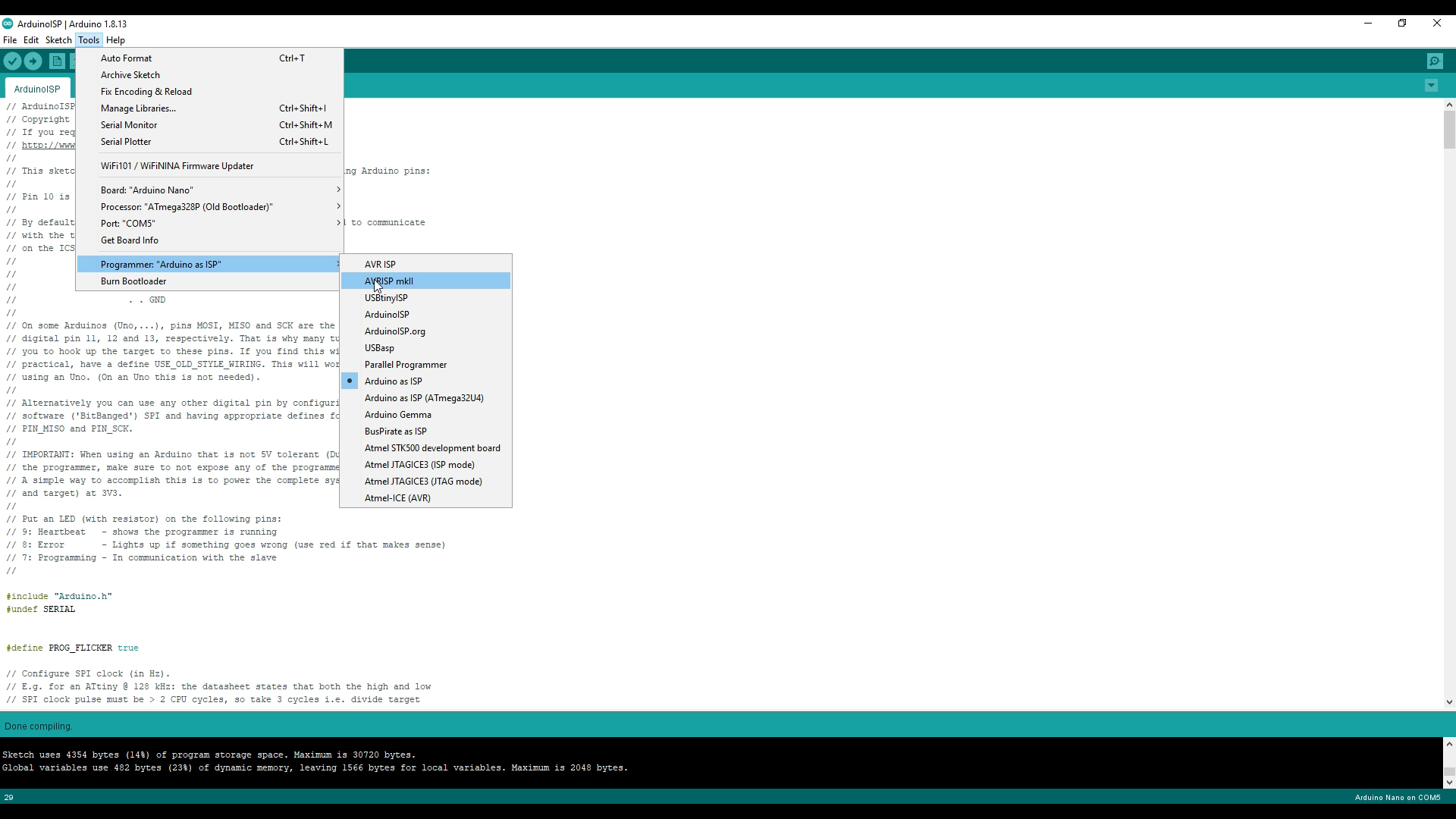The width and height of the screenshot is (1456, 819).
Task: Minimize the Arduino IDE window
Action: click(1368, 24)
